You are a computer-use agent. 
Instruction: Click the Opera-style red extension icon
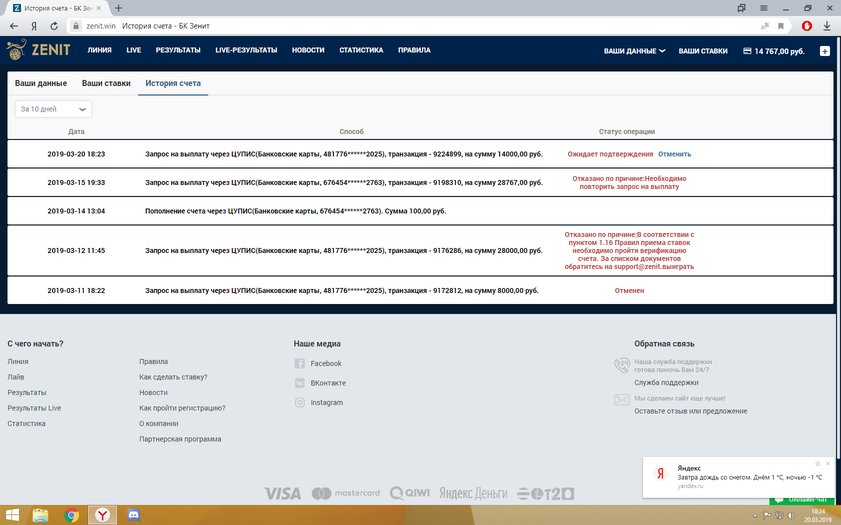[807, 26]
